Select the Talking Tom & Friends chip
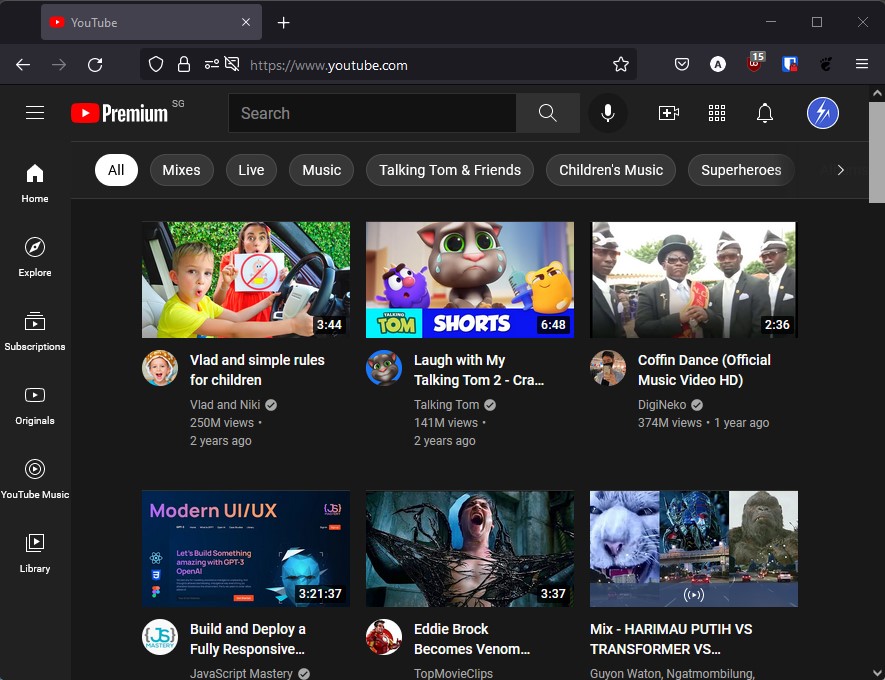The image size is (885, 680). point(450,170)
